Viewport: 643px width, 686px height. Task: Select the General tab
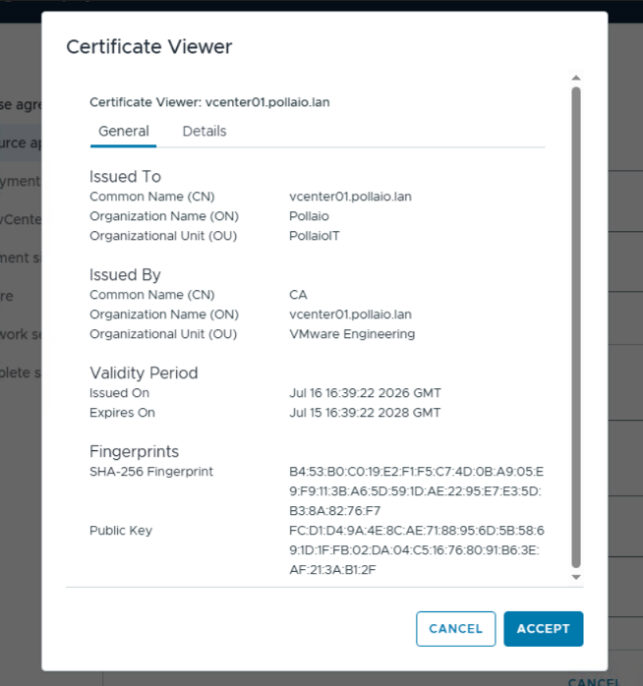point(123,131)
